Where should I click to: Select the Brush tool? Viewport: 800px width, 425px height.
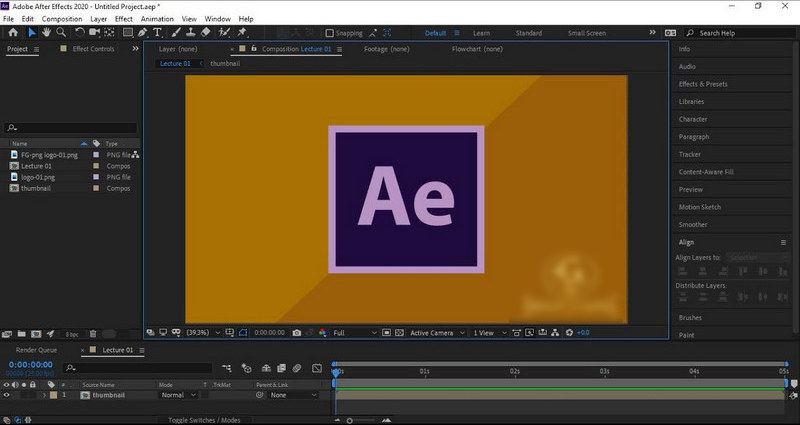176,32
